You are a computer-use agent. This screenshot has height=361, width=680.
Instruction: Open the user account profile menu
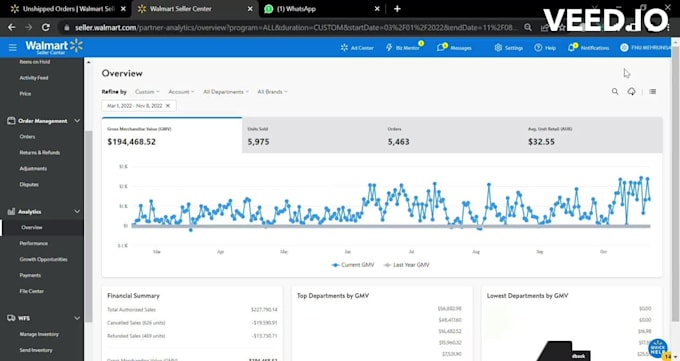(x=645, y=48)
